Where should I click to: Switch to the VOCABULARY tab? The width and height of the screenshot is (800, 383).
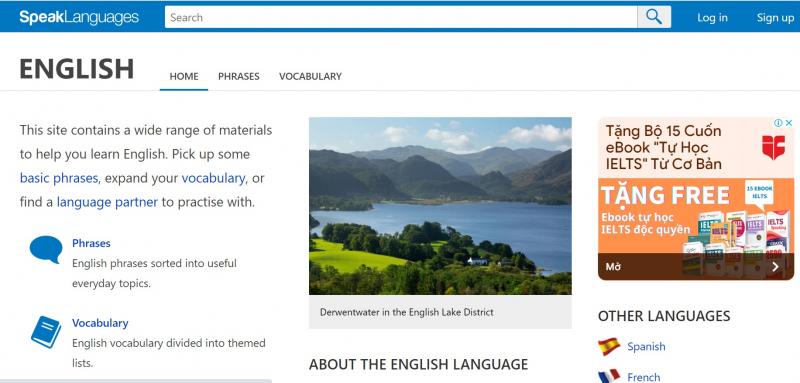[310, 76]
